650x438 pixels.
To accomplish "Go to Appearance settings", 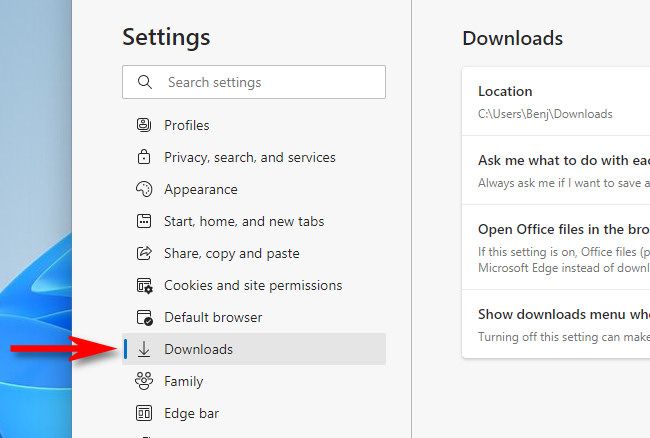I will click(254, 189).
